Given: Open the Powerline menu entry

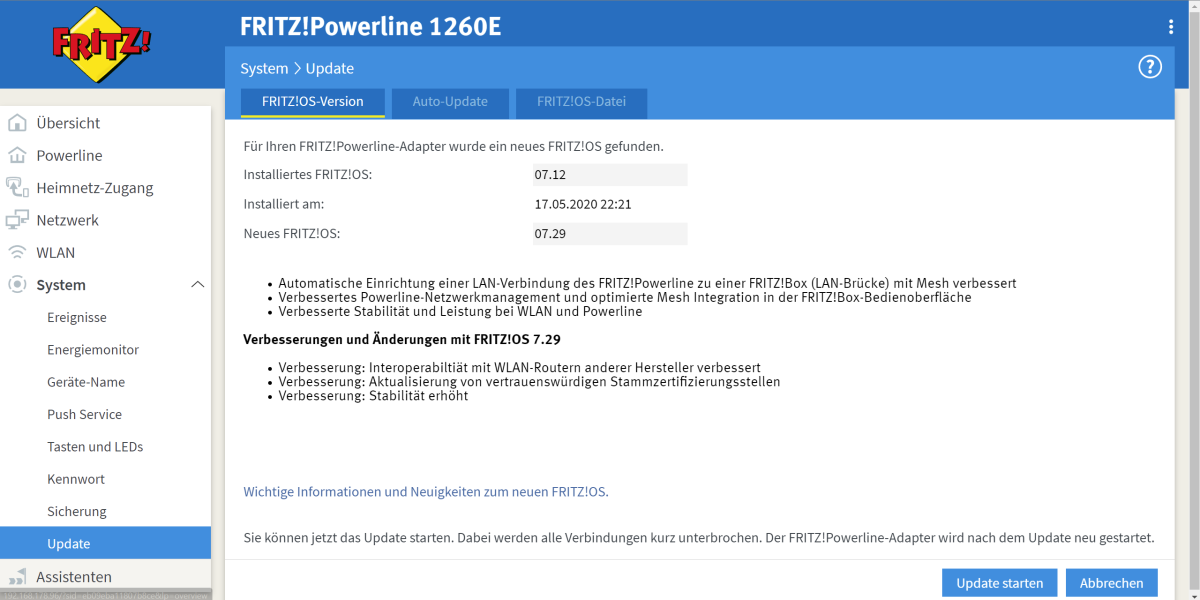Looking at the screenshot, I should pos(69,155).
